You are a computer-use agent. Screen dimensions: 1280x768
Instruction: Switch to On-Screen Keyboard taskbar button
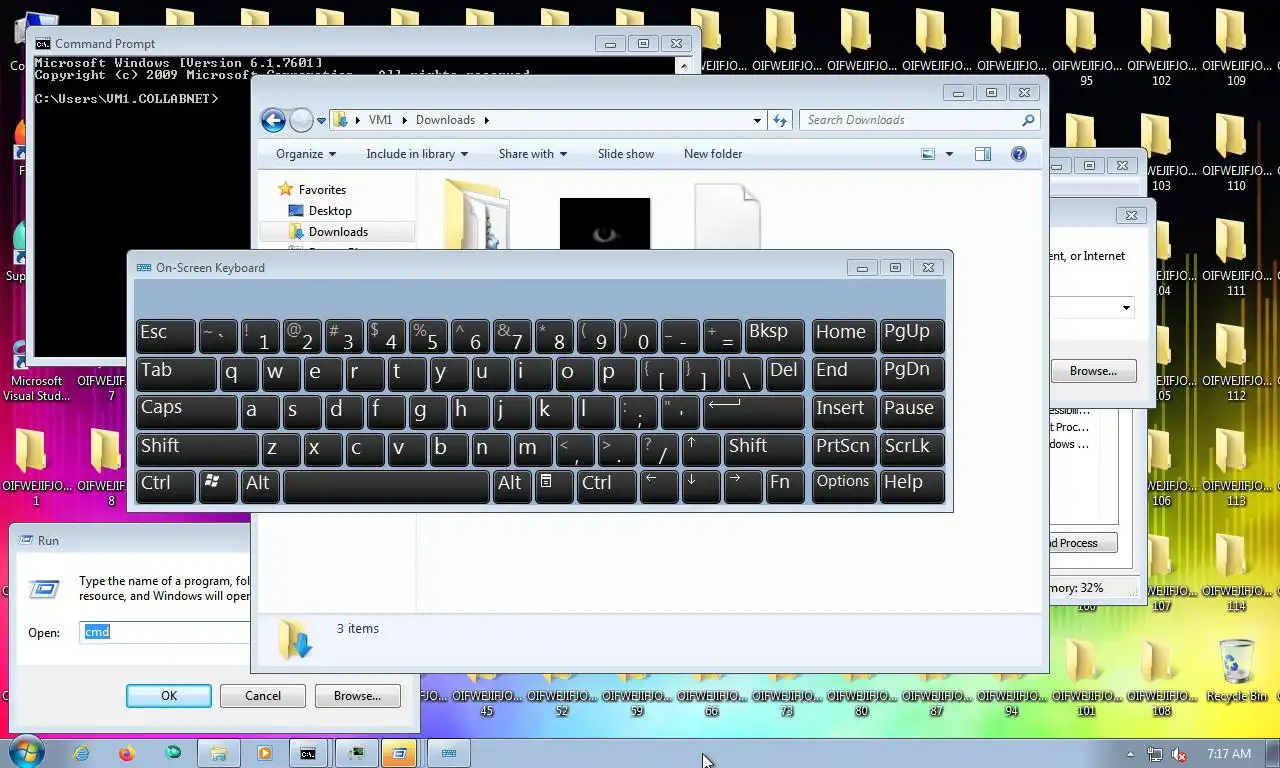(x=449, y=753)
